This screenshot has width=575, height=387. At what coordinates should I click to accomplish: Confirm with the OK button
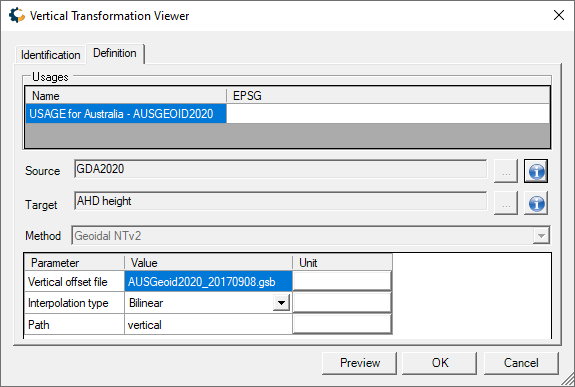[x=440, y=363]
